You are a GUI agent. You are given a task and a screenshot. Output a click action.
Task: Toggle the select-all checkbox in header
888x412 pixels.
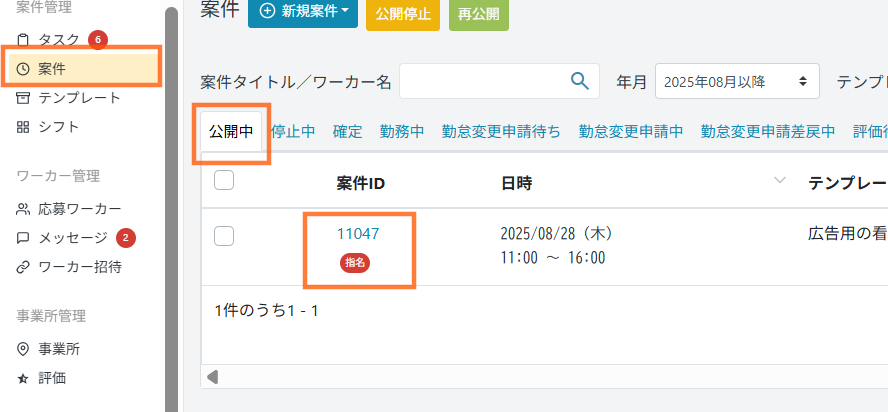(x=225, y=180)
